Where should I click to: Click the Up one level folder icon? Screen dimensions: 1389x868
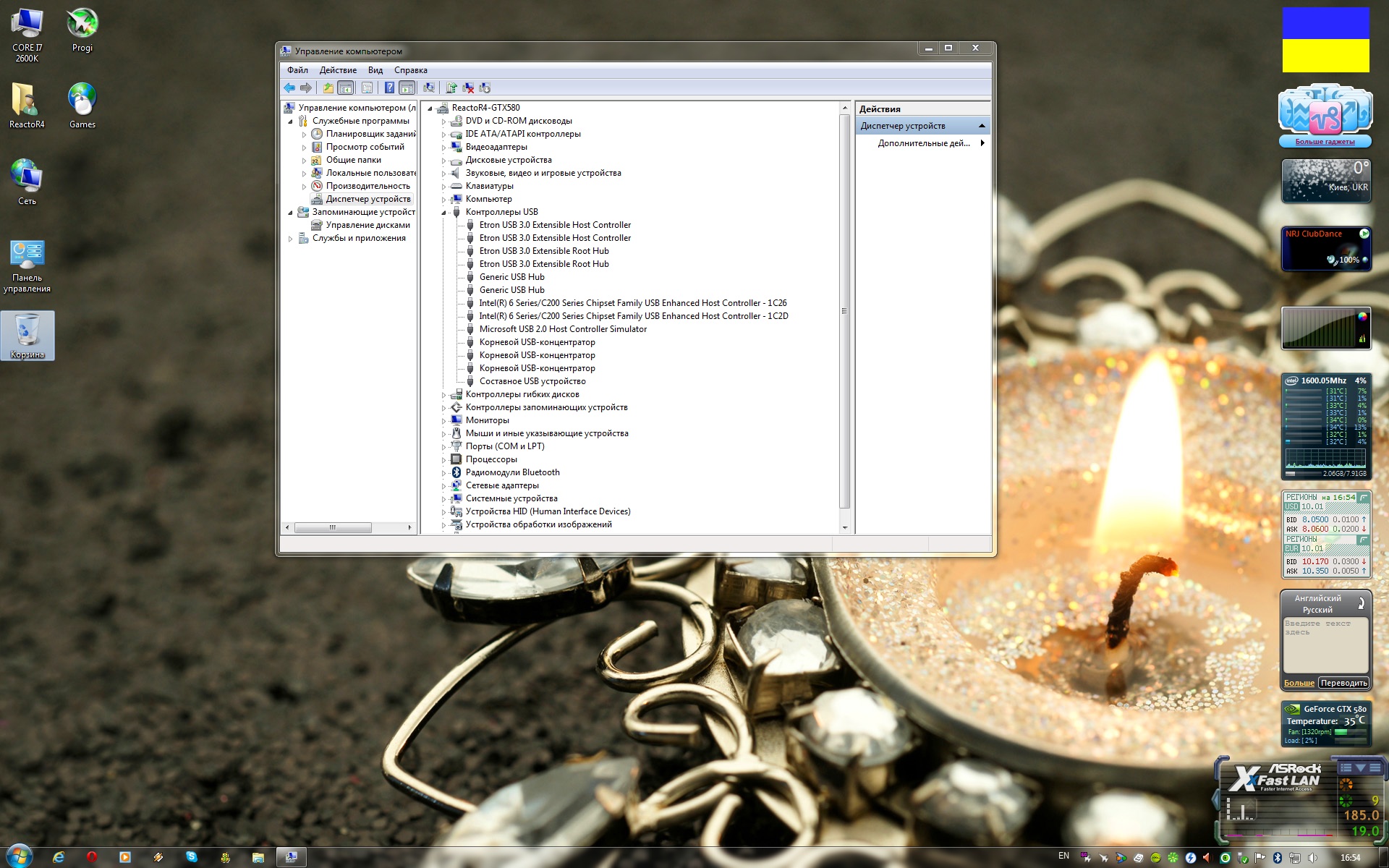coord(328,88)
